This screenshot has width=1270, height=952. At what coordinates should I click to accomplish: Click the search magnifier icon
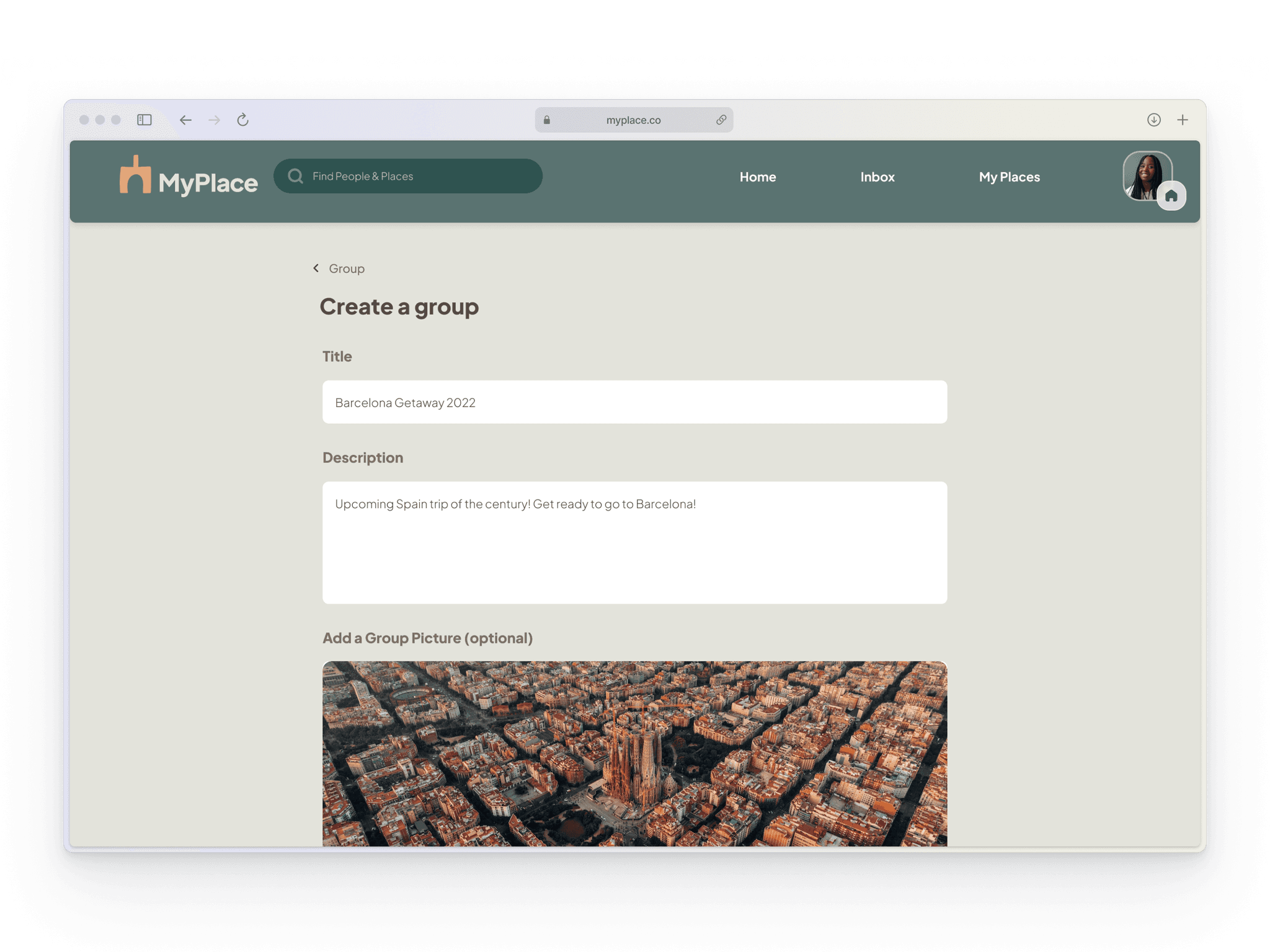click(296, 176)
